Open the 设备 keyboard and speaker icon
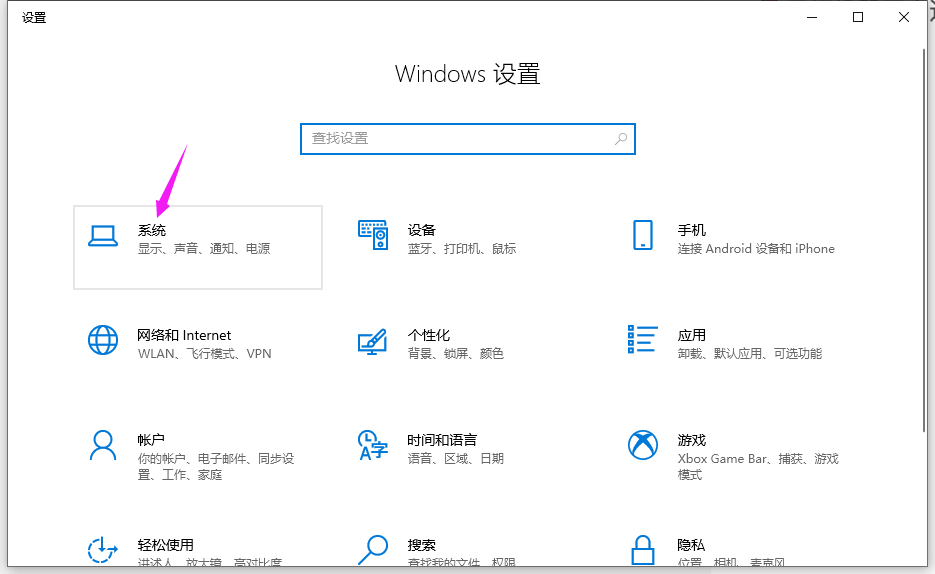This screenshot has height=574, width=935. 373,235
